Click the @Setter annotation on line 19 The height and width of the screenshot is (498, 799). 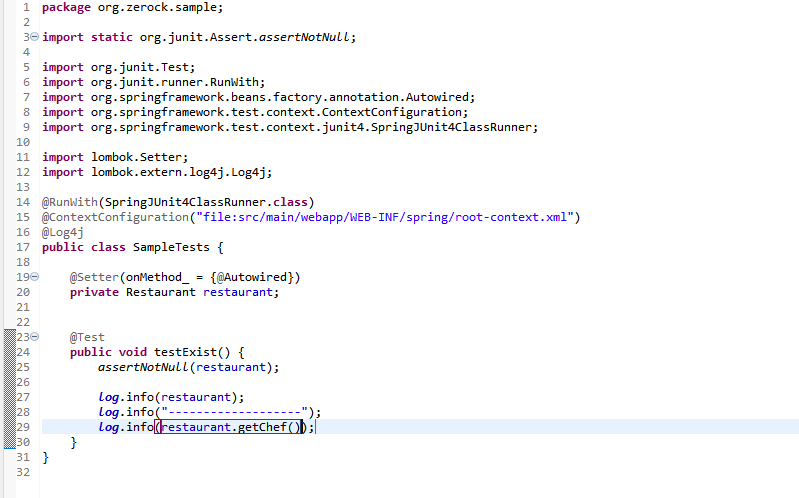pos(94,277)
